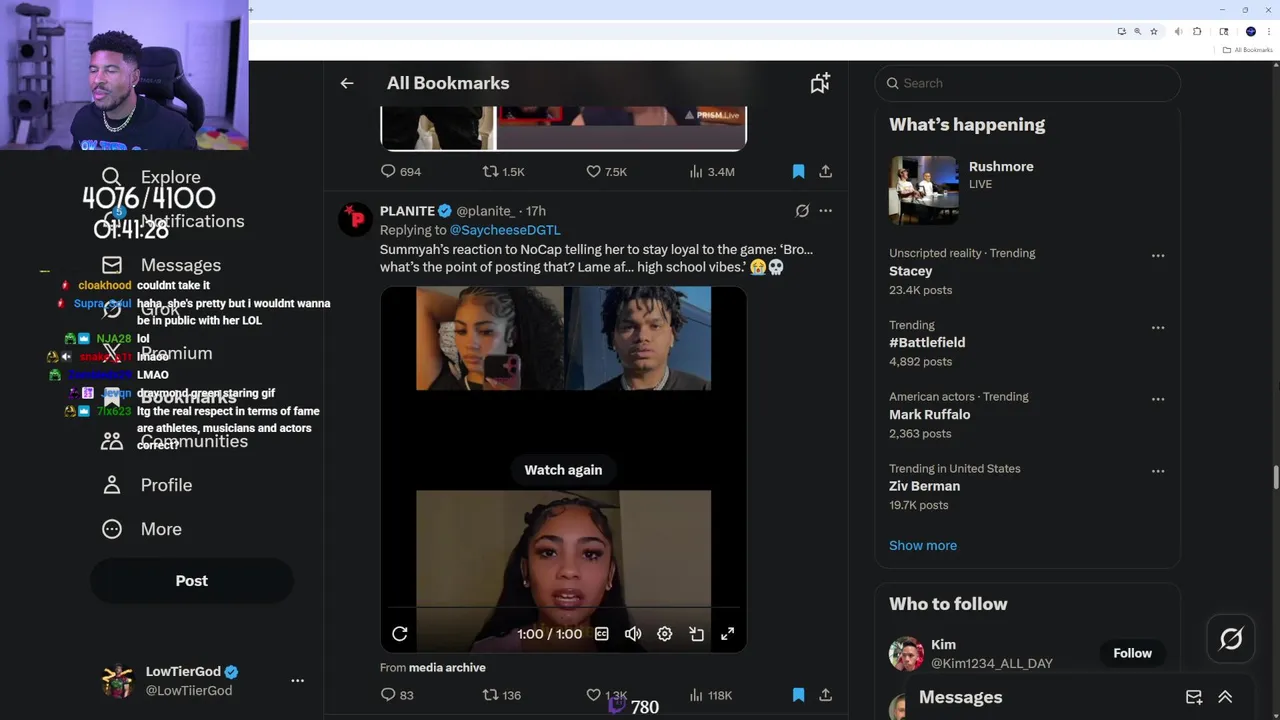
Task: Open the add bookmark folder icon
Action: point(820,83)
